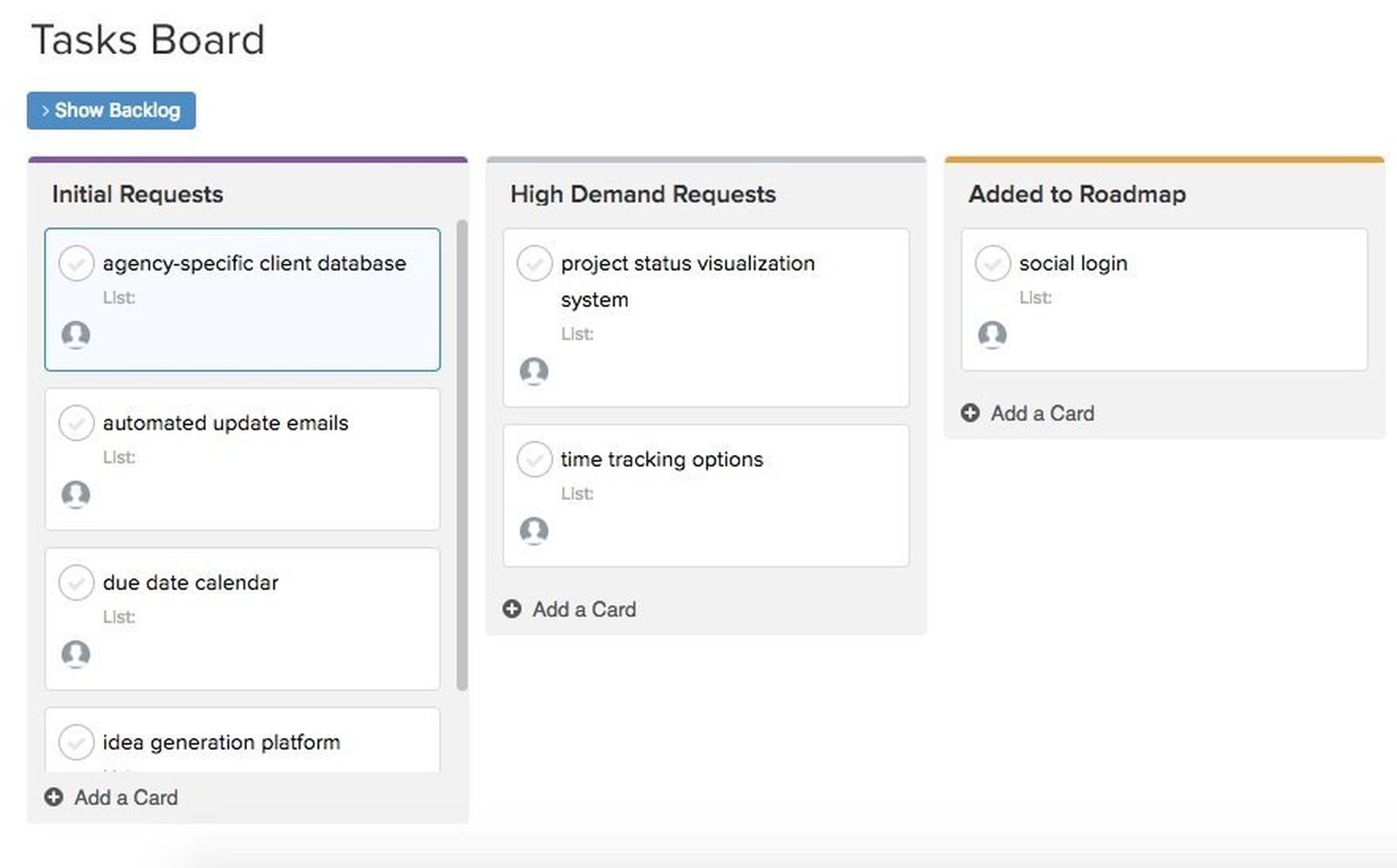Click assignee avatar on agency-specific client database card

pos(76,334)
